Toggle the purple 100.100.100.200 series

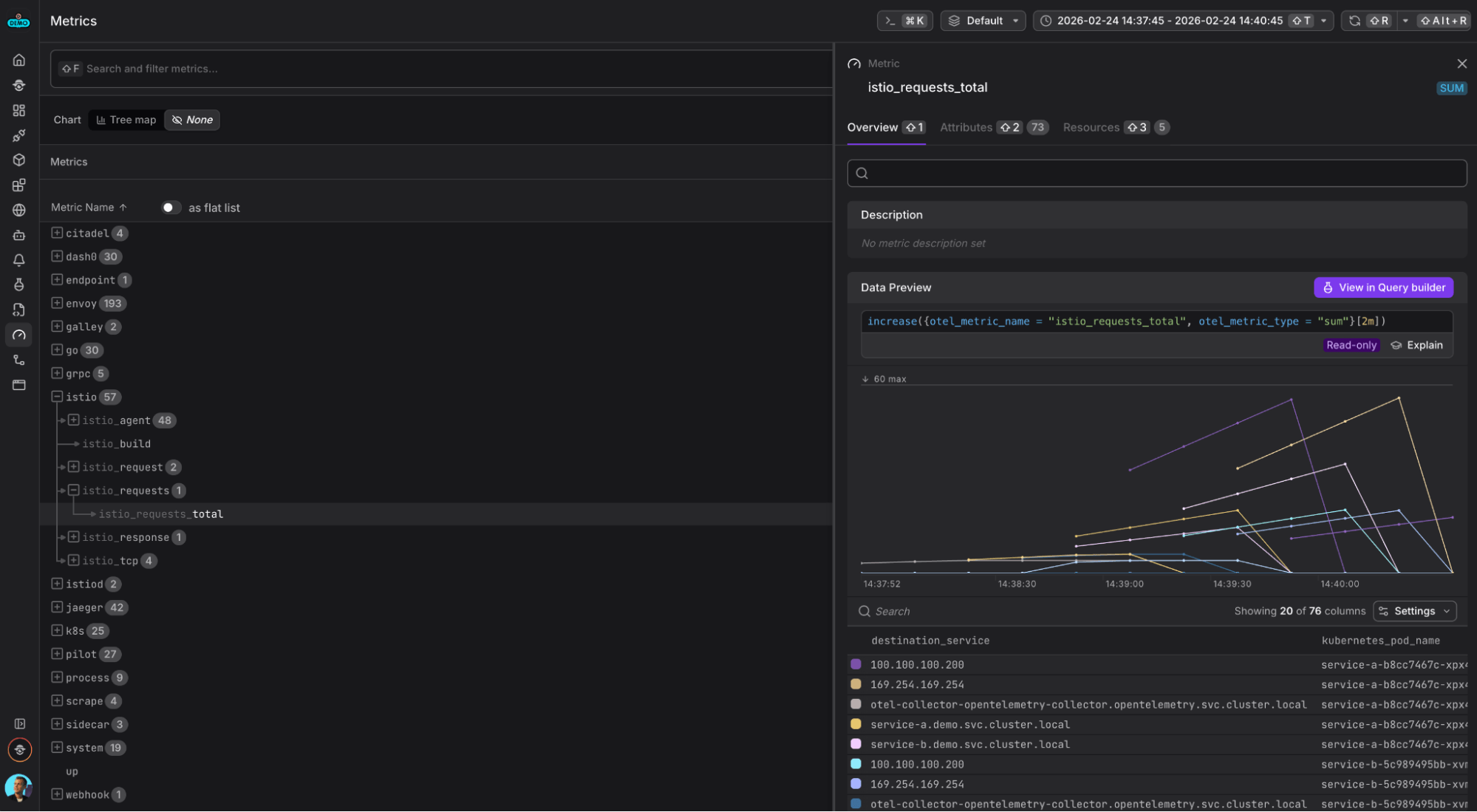click(856, 664)
